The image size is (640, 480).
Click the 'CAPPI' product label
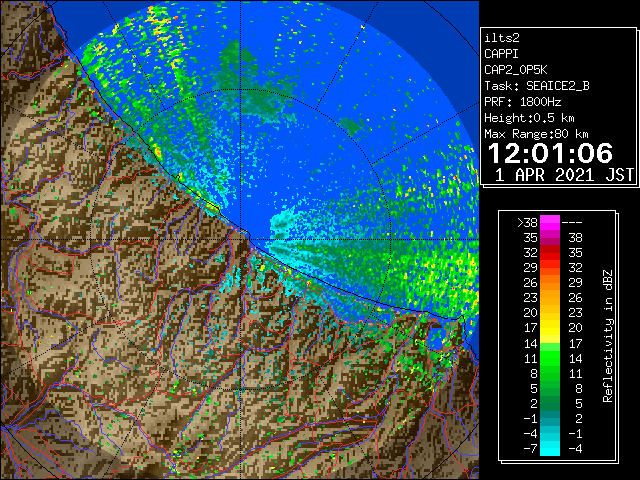coord(501,54)
